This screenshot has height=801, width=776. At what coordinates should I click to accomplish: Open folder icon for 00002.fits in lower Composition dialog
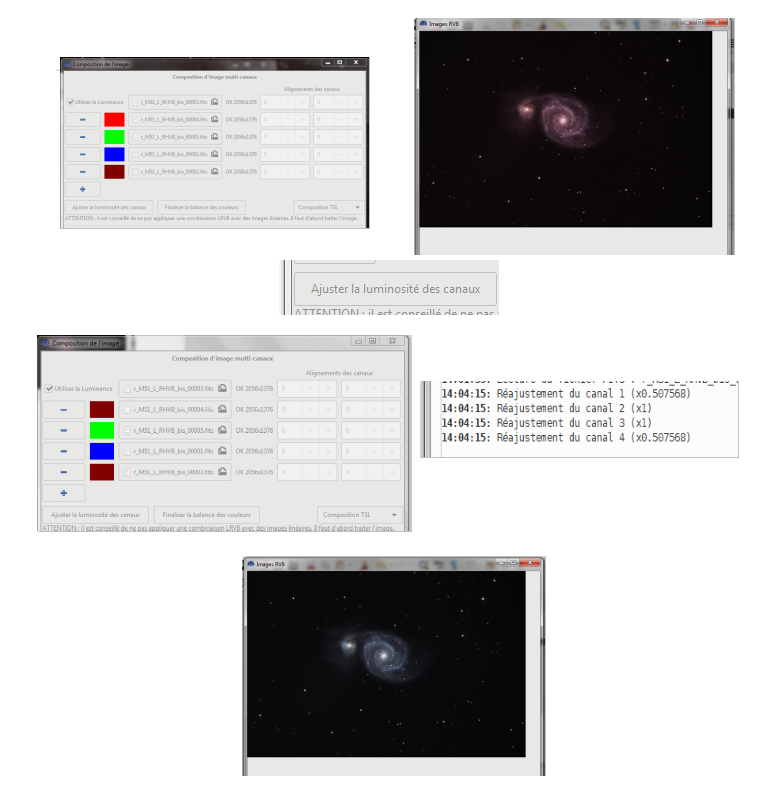tap(223, 472)
